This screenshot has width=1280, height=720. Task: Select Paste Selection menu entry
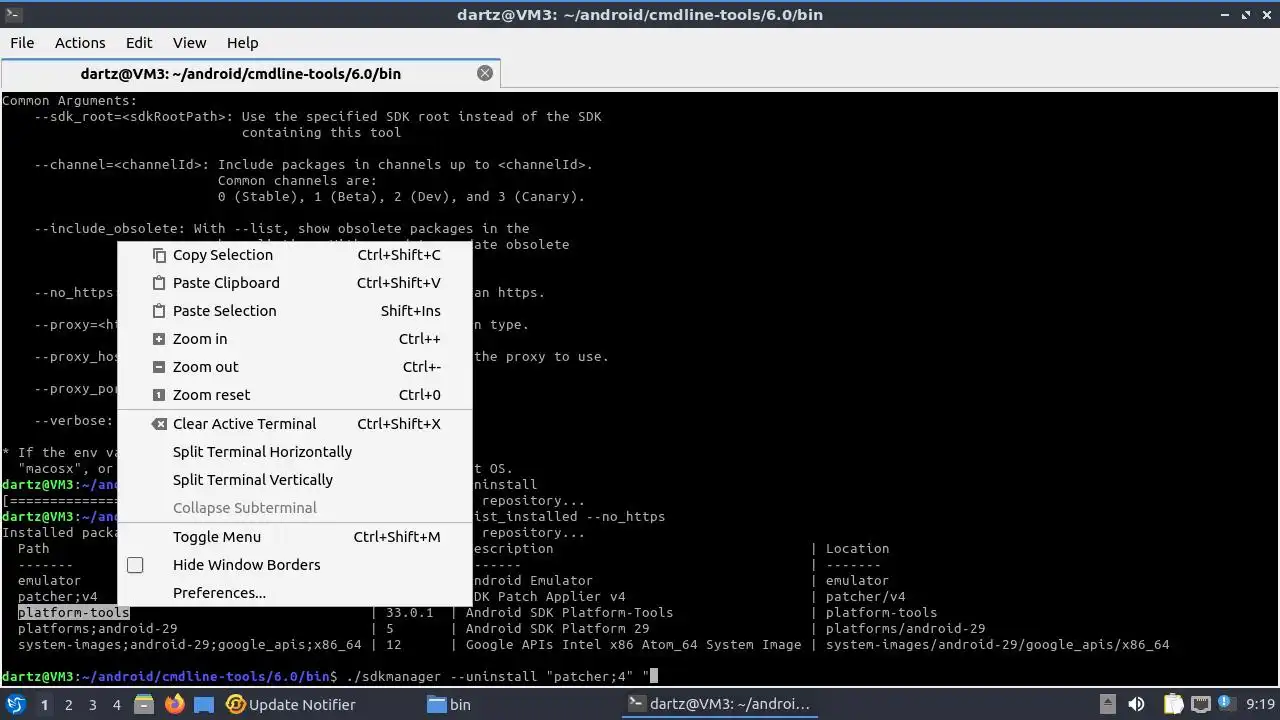click(295, 311)
